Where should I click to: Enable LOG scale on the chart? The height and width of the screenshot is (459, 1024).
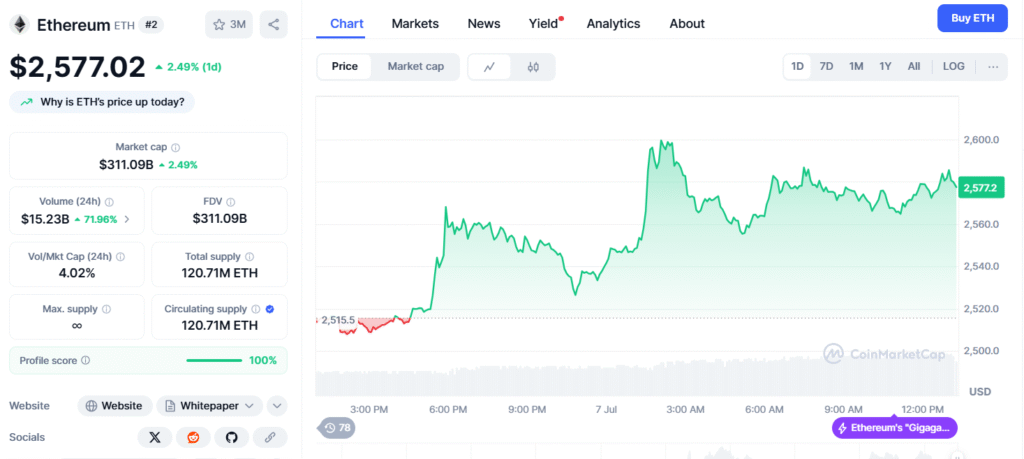coord(953,67)
